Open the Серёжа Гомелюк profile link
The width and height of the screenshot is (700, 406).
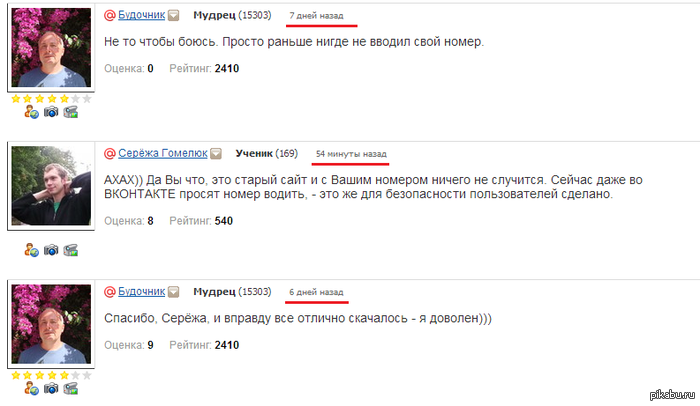[x=163, y=154]
